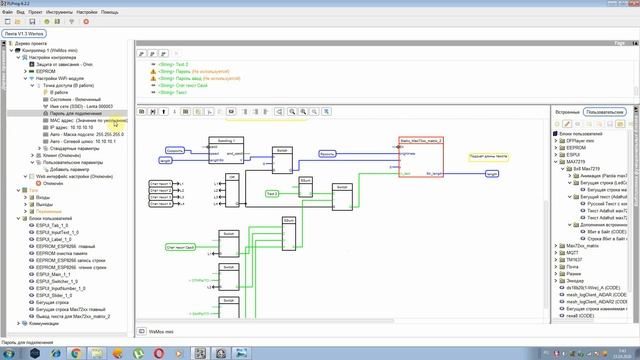Screen dimensions: 640x360
Task: Click the zoom out magnifier icon
Action: coord(314,111)
